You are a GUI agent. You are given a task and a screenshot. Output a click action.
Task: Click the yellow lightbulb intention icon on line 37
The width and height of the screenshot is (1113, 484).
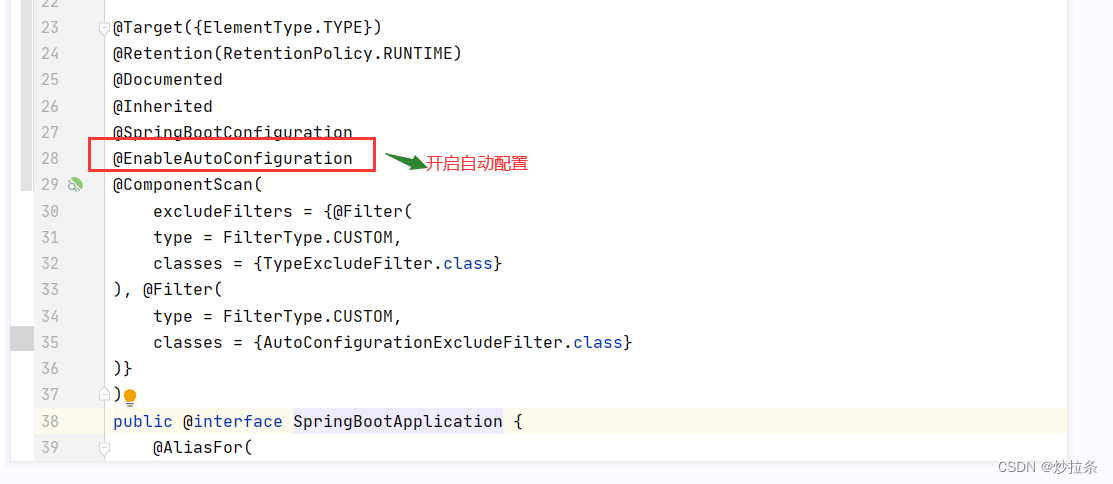coord(130,397)
